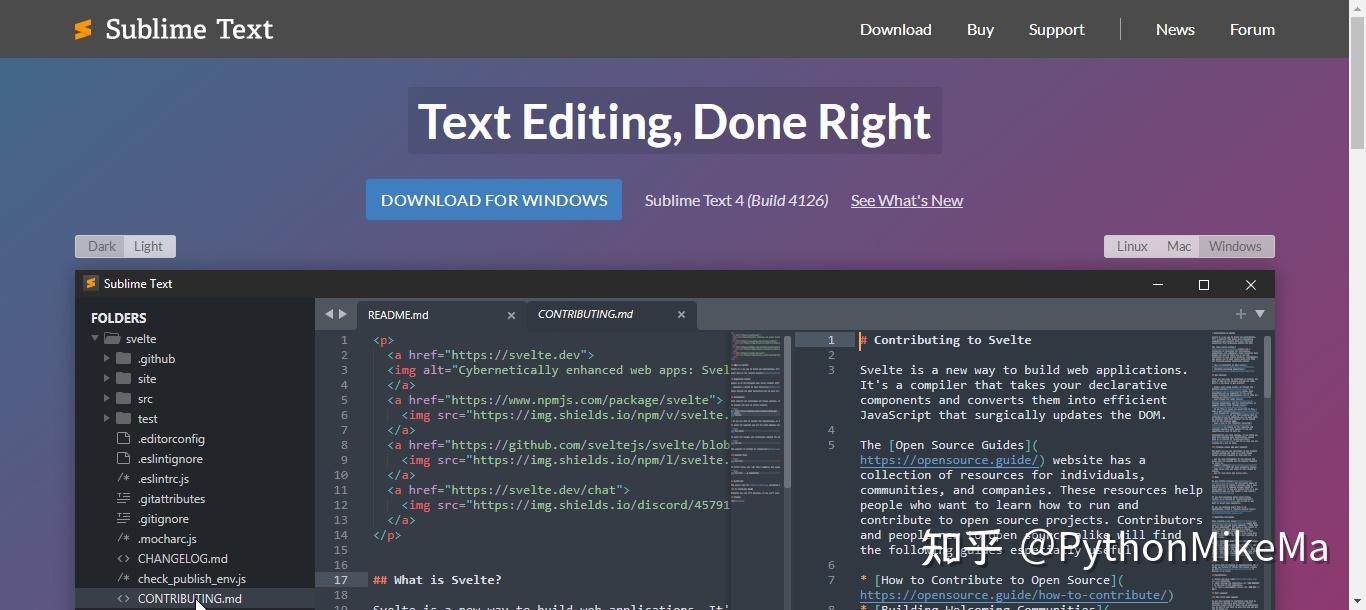
Task: Open the tab list dropdown arrow
Action: click(1260, 314)
